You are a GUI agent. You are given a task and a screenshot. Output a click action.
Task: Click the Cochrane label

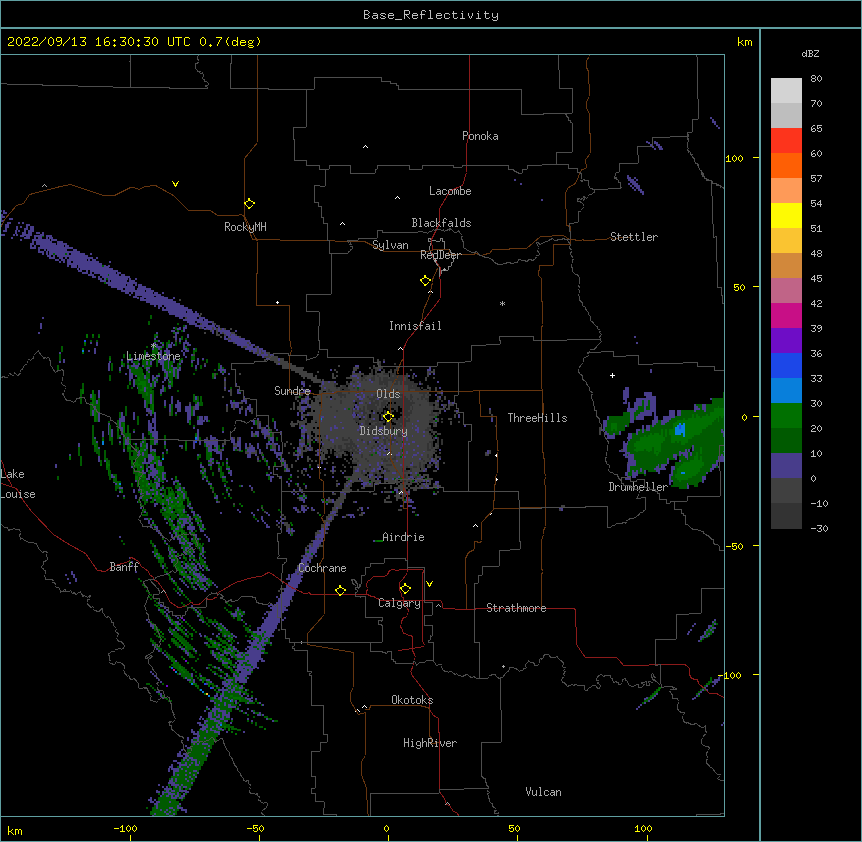pyautogui.click(x=322, y=568)
